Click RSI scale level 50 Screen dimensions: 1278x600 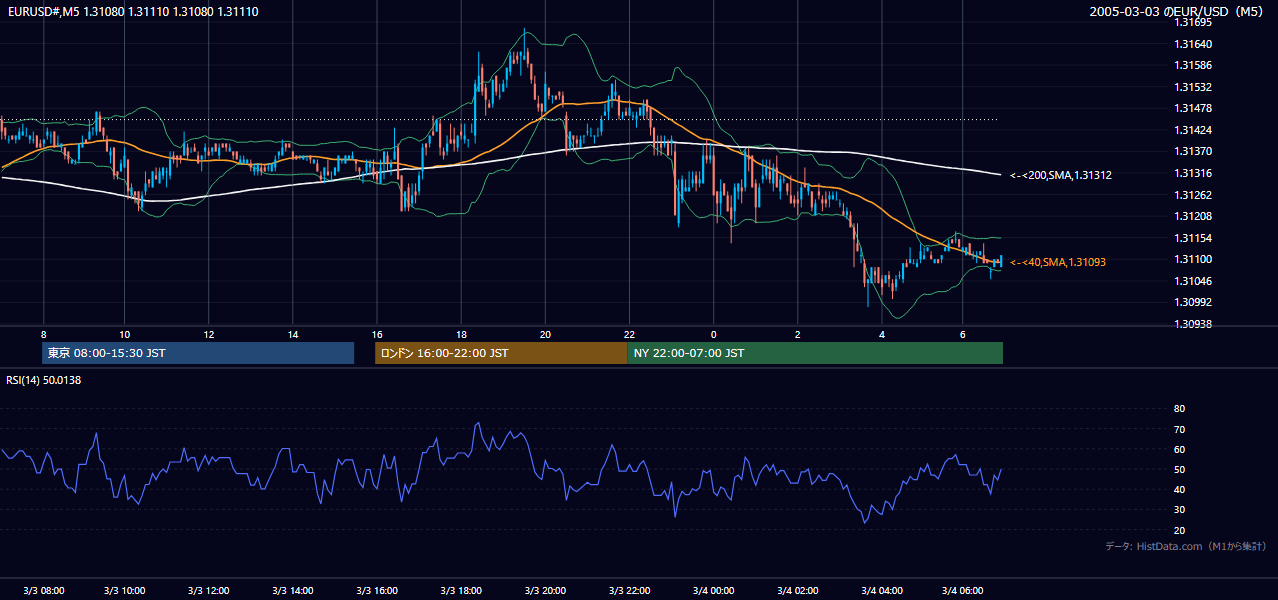click(x=1179, y=469)
